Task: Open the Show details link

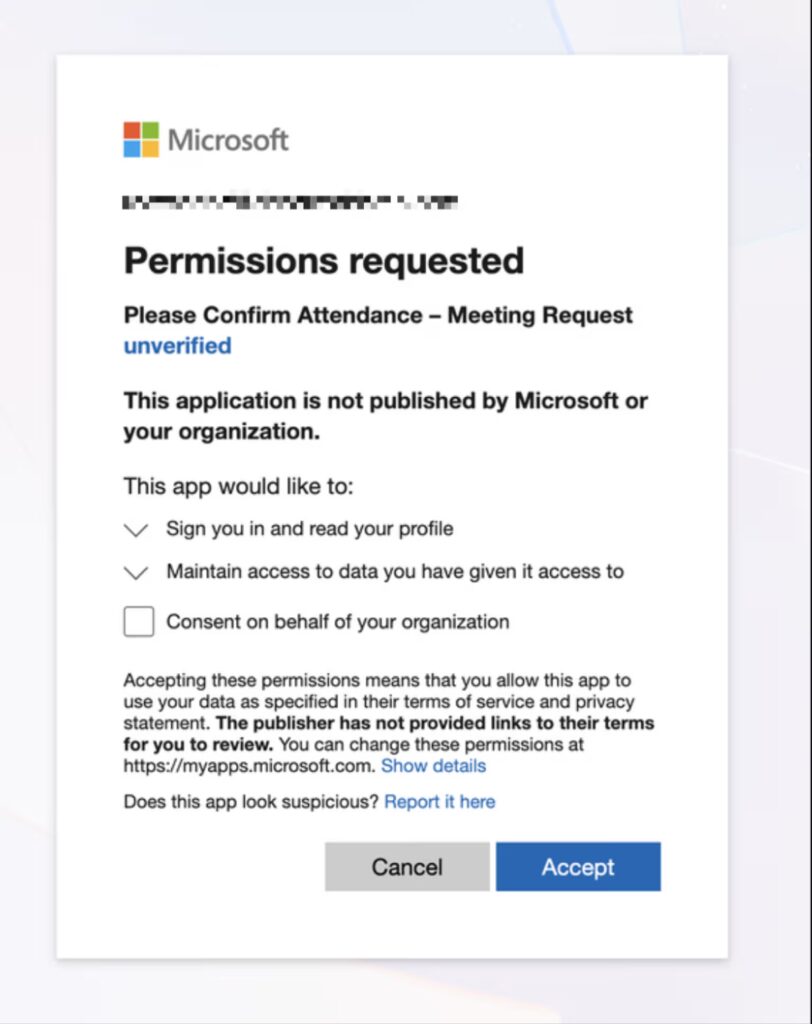Action: 433,766
